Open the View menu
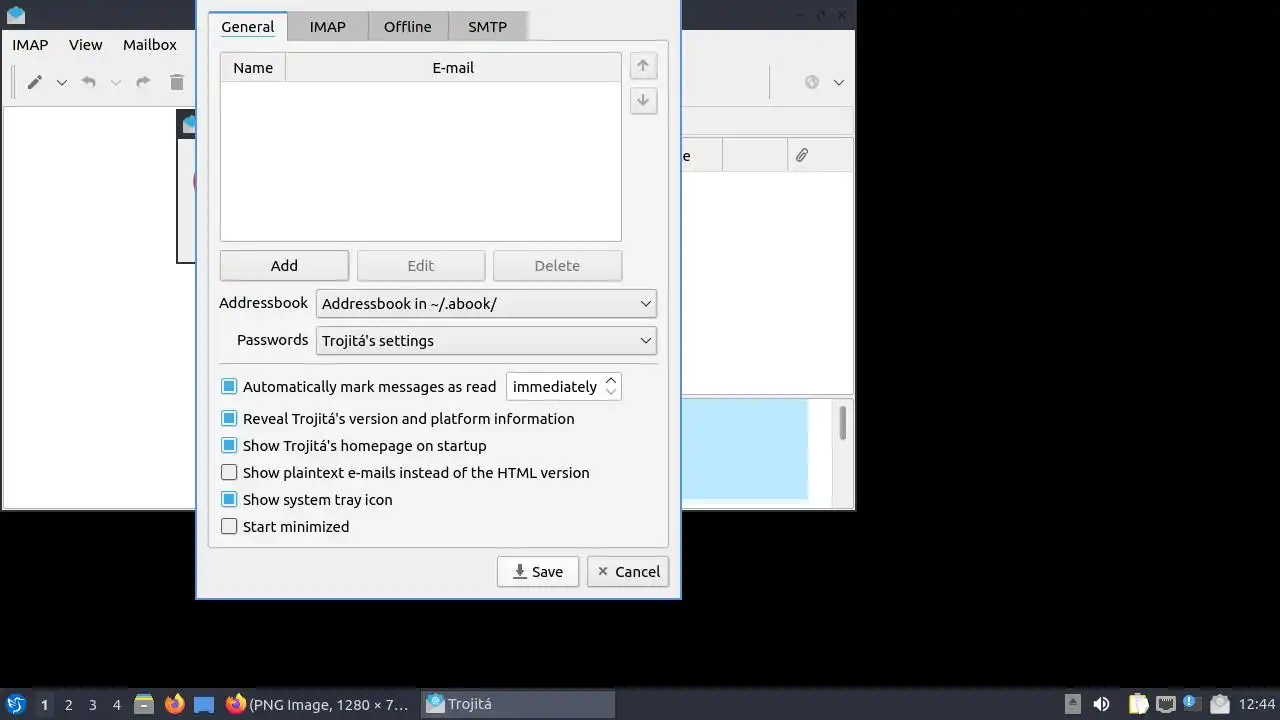 (85, 45)
